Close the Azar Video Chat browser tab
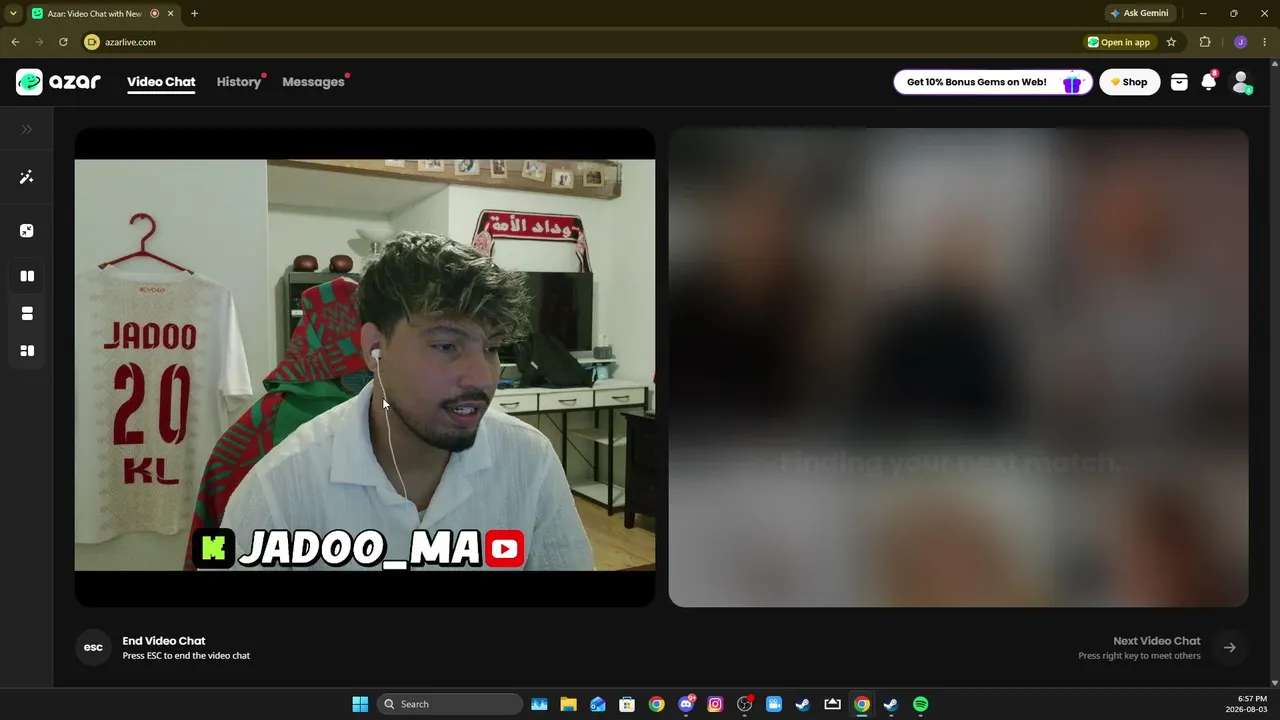Screen dimensions: 1280x720 click(171, 13)
